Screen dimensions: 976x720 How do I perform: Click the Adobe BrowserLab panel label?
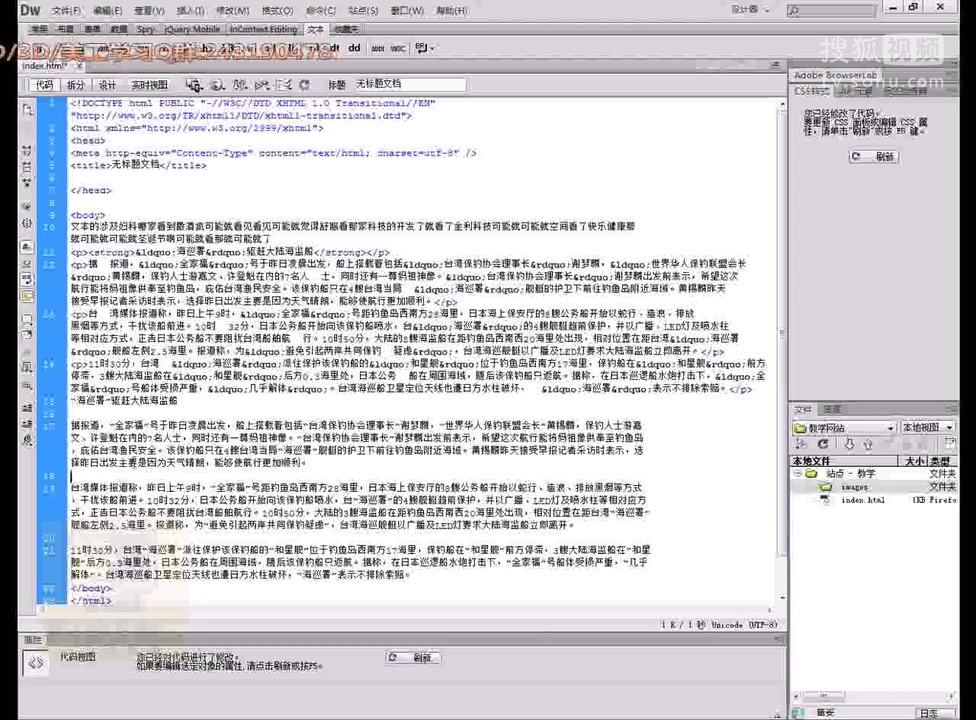(x=836, y=74)
